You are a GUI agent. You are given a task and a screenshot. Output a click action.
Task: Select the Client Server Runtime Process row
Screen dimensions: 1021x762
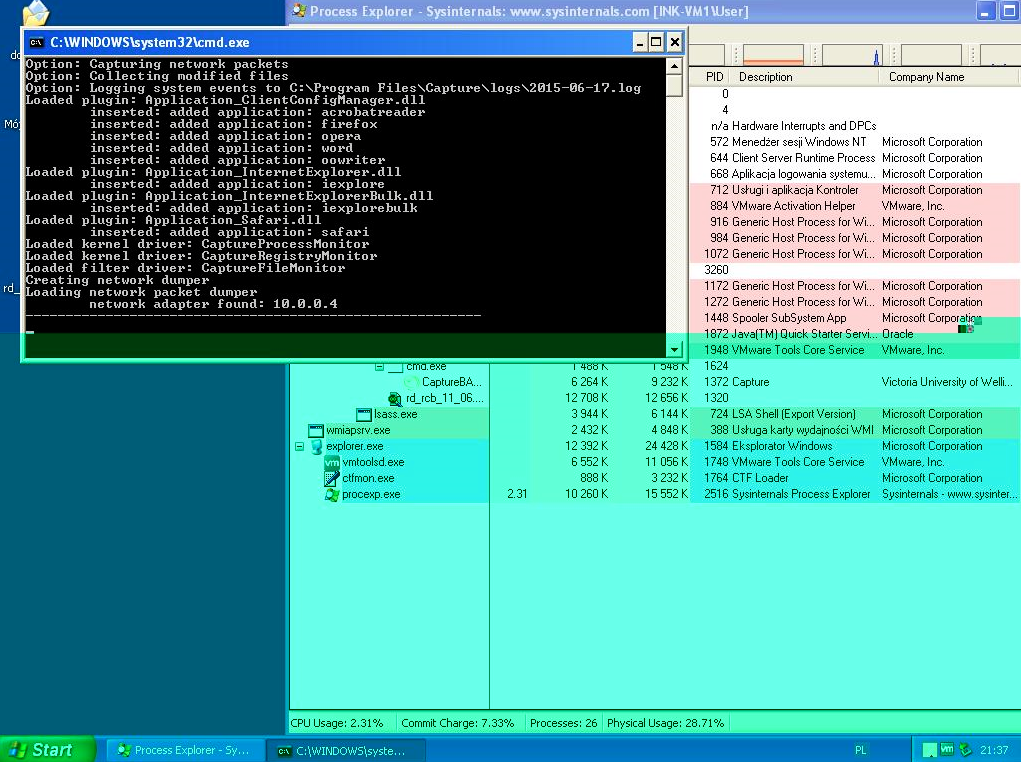pyautogui.click(x=855, y=158)
